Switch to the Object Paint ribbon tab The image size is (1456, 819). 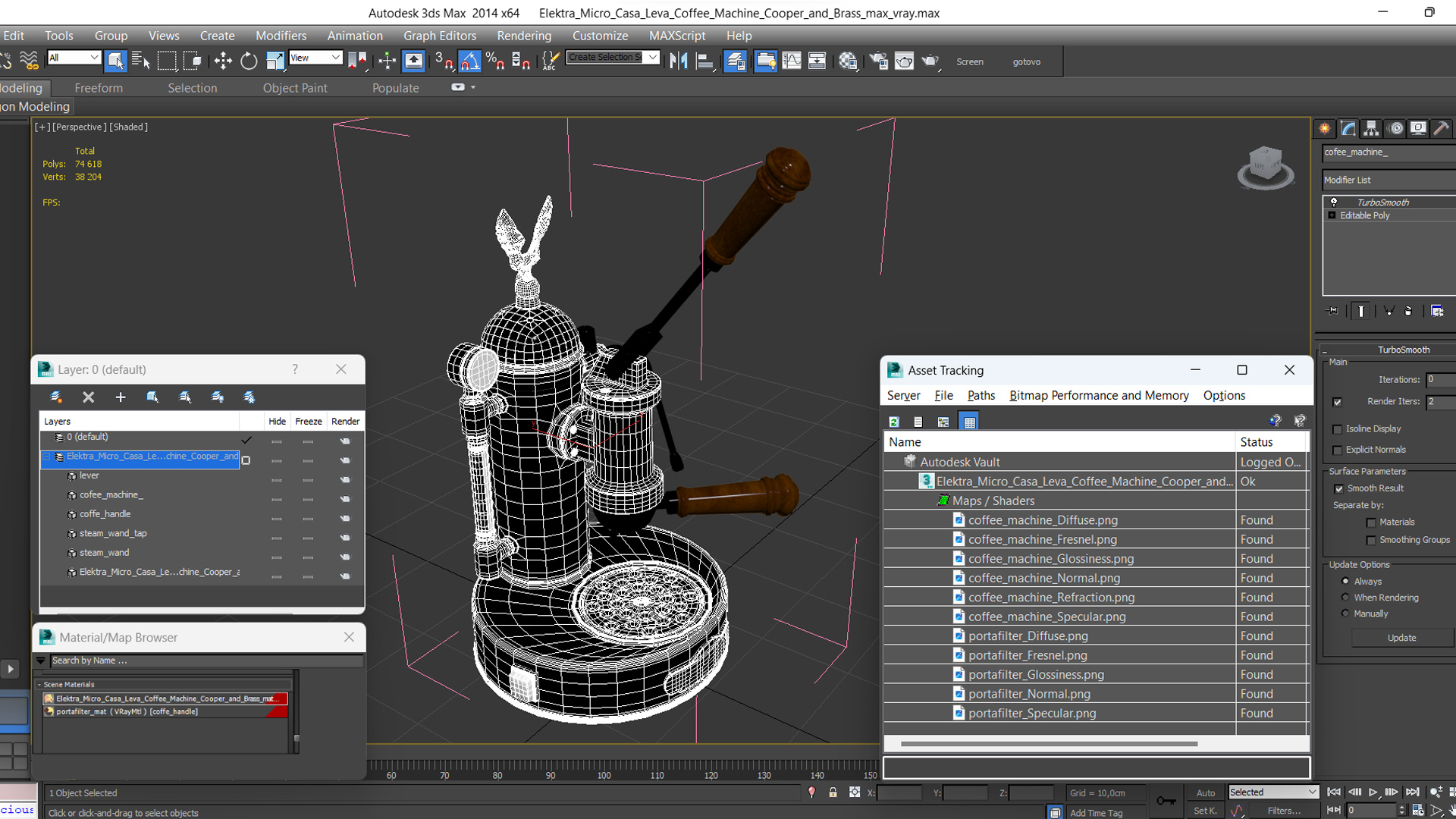pyautogui.click(x=295, y=88)
